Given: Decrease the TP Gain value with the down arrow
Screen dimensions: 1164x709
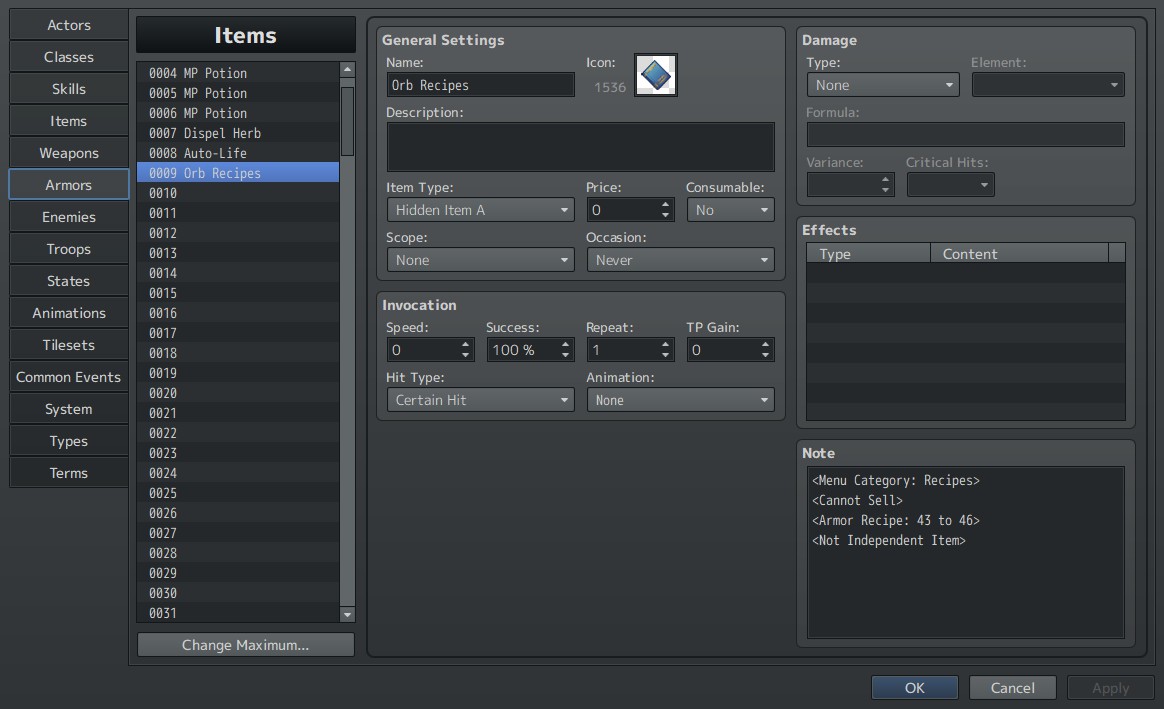Looking at the screenshot, I should tap(765, 355).
